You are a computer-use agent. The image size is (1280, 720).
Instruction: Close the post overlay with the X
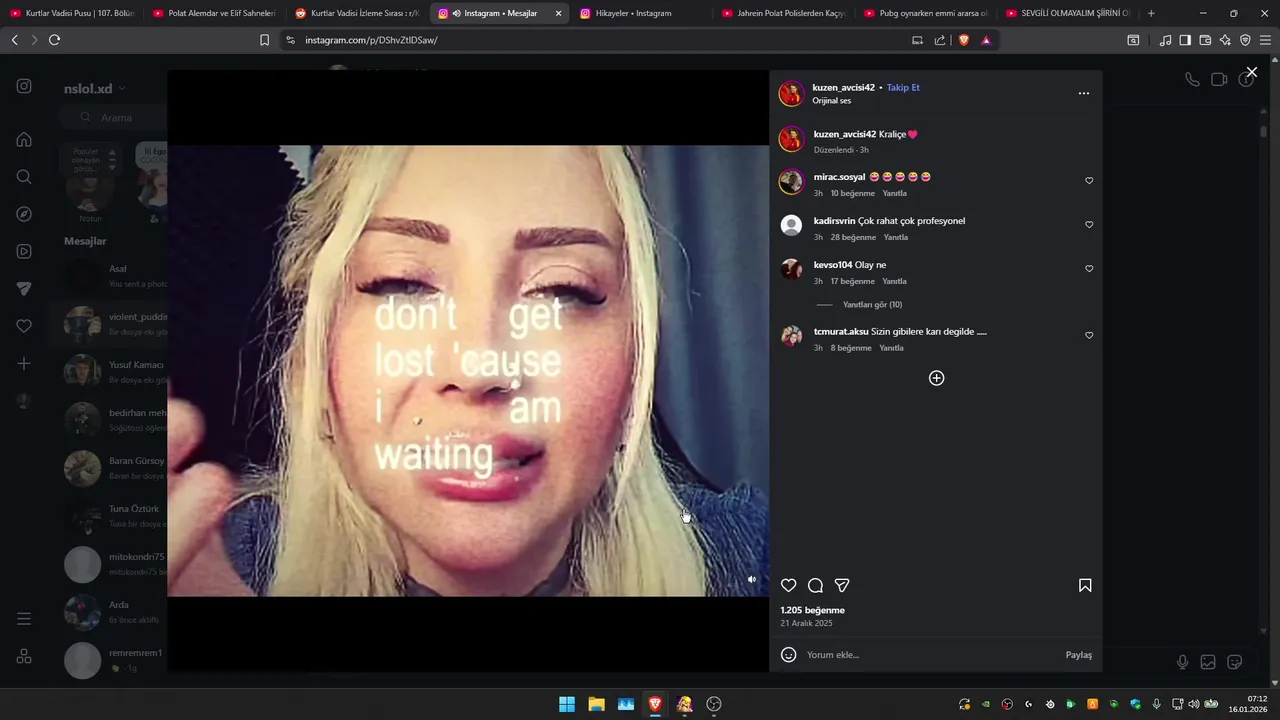[x=1251, y=72]
